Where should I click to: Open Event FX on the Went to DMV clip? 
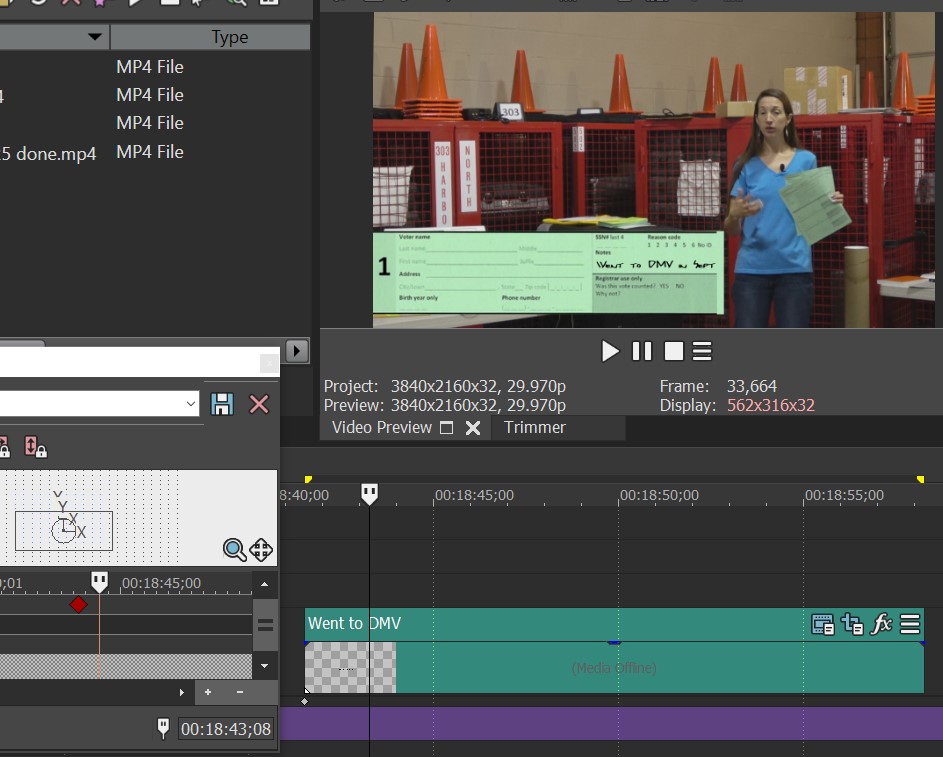881,625
